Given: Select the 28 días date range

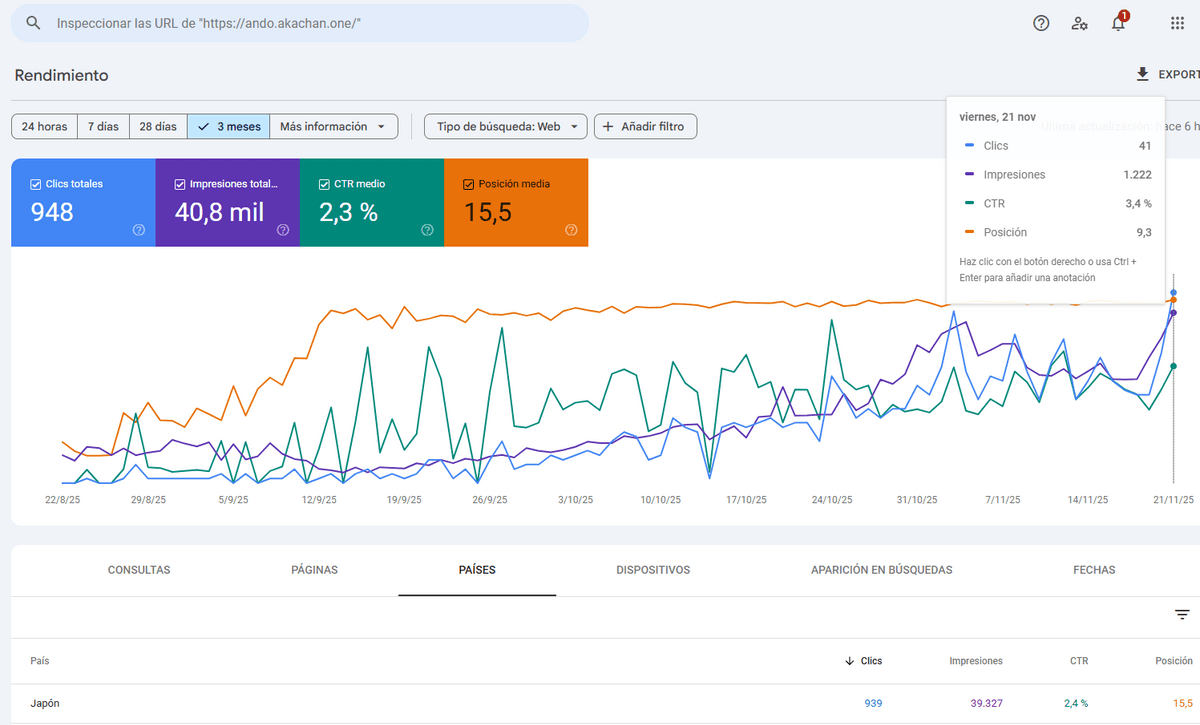Looking at the screenshot, I should 158,127.
